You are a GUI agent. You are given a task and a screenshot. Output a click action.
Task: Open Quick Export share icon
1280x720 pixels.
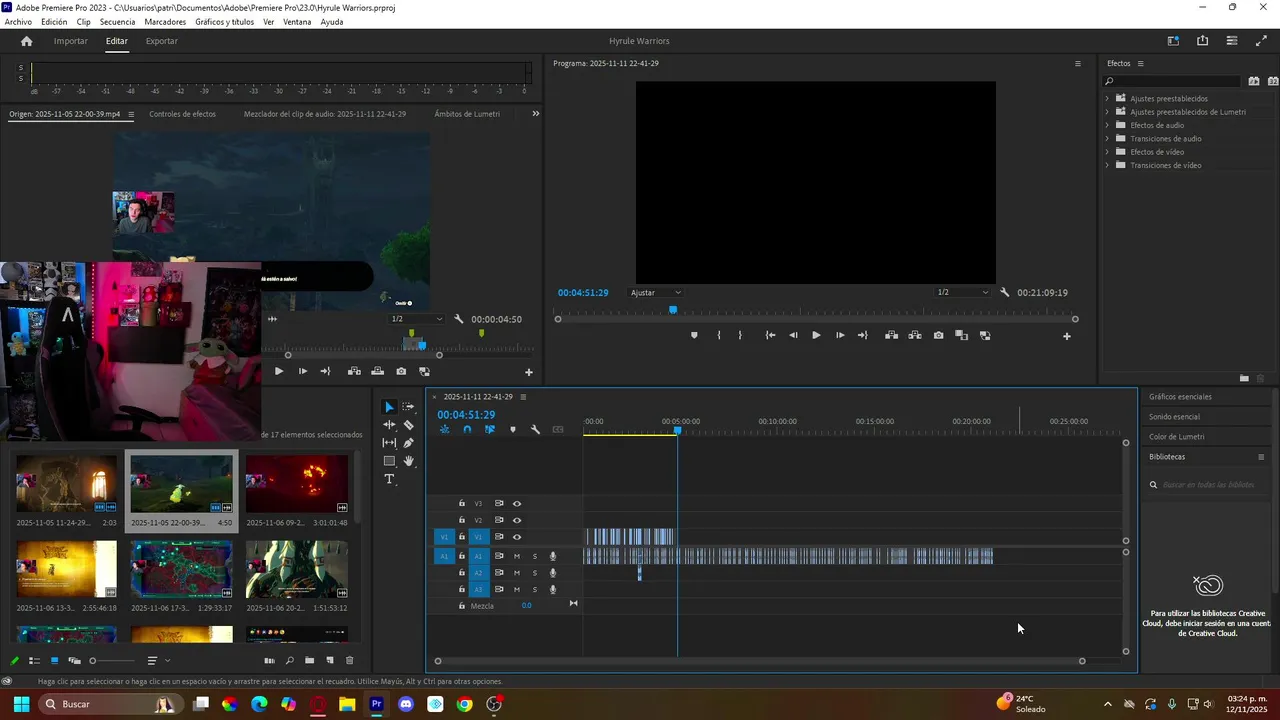(x=1202, y=41)
